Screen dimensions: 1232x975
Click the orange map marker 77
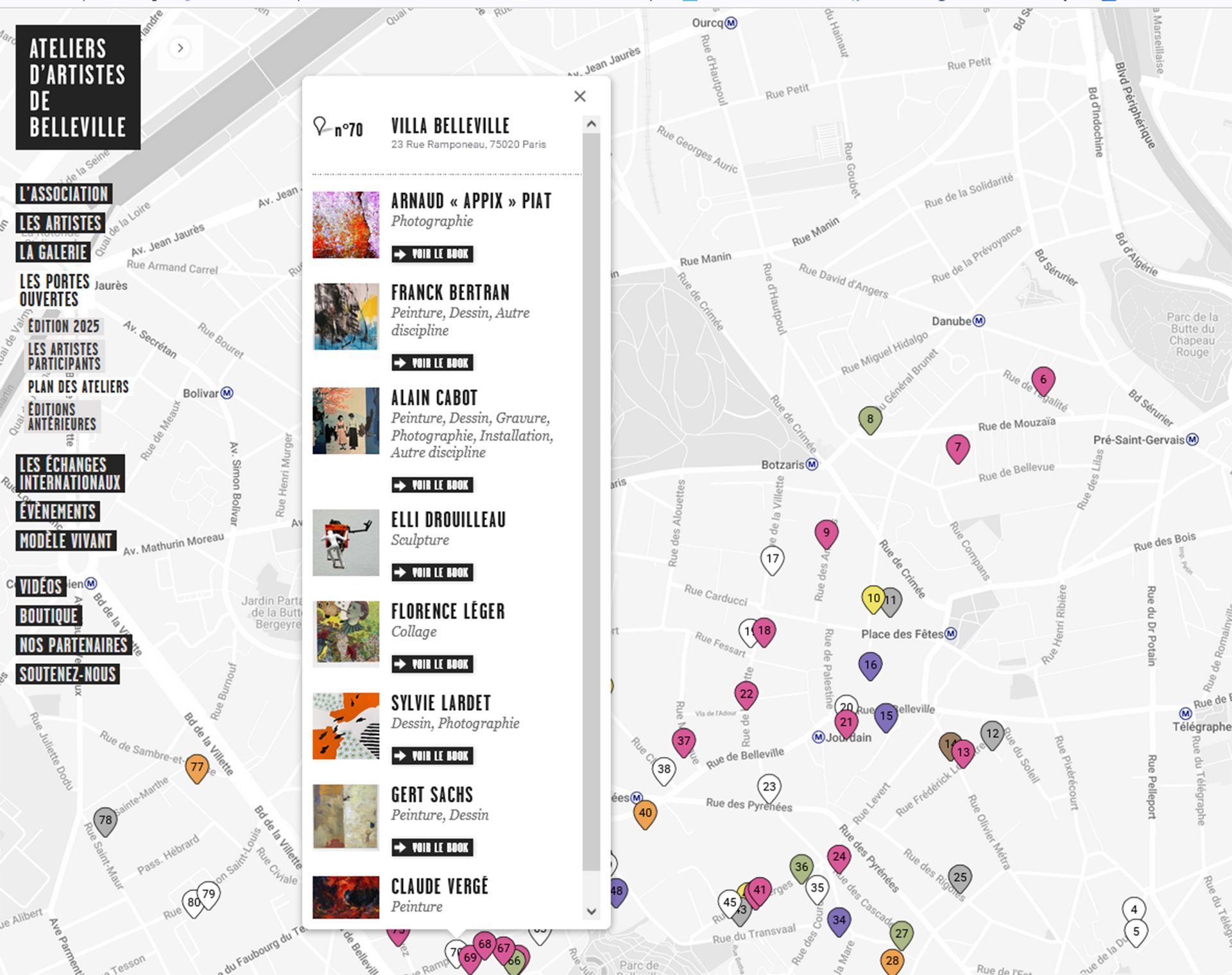click(x=197, y=767)
